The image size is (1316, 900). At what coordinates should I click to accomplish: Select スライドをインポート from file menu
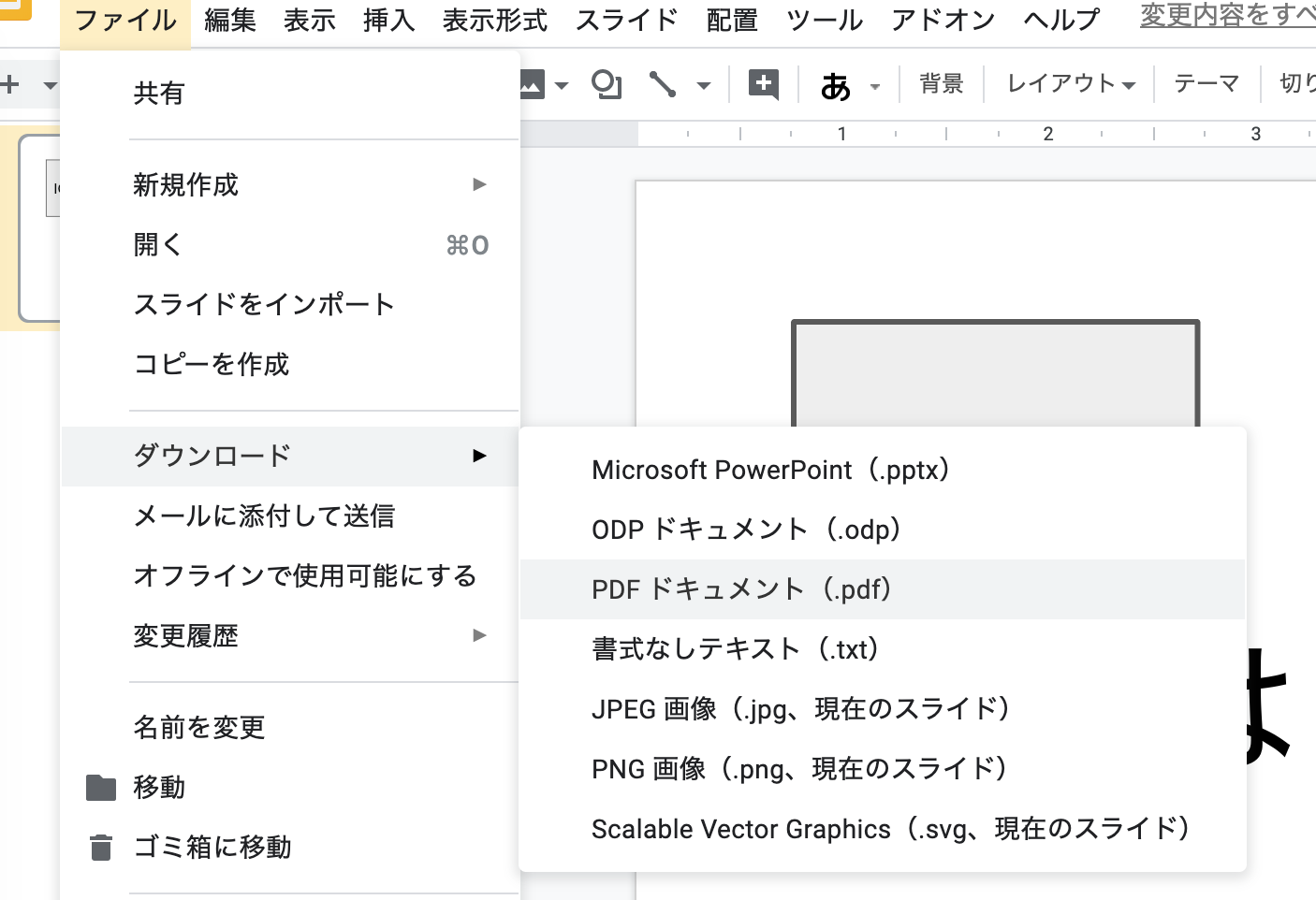pyautogui.click(x=264, y=304)
